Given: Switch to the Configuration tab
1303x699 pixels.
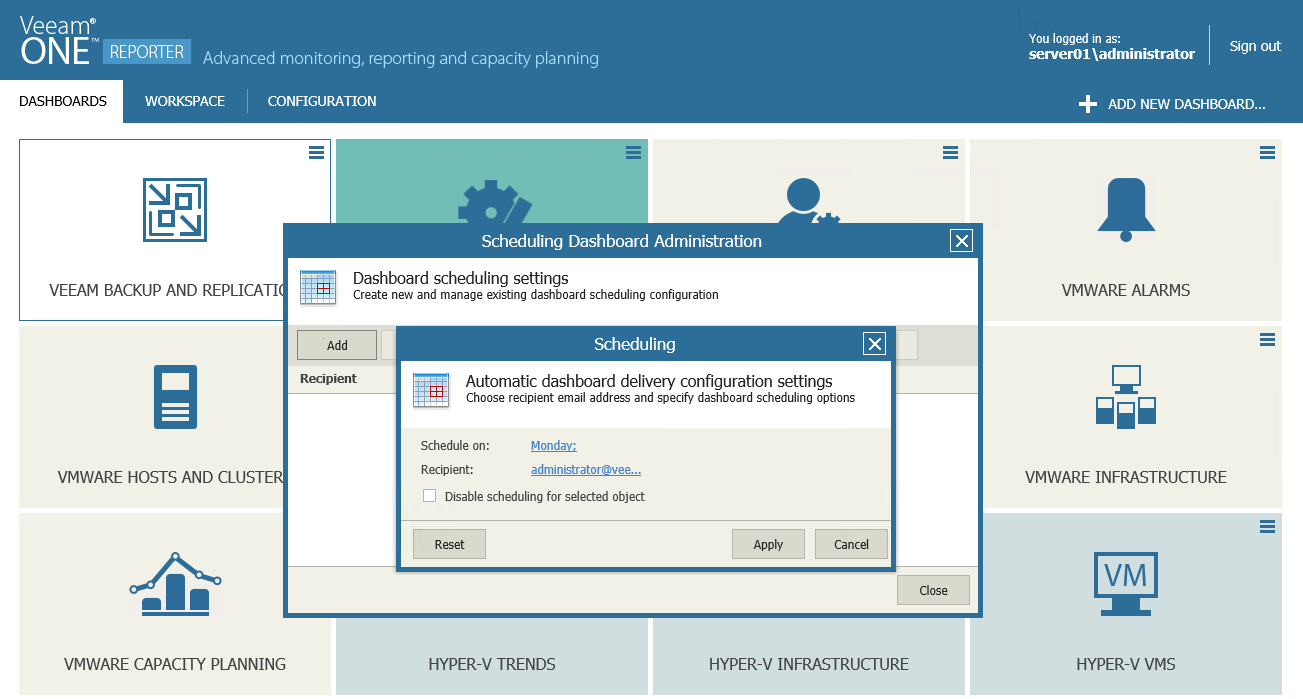Looking at the screenshot, I should (322, 101).
